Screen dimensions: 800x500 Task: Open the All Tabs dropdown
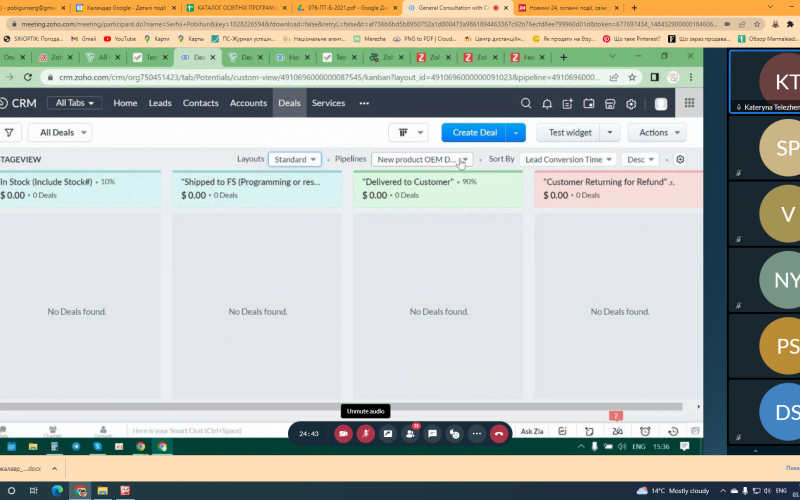pyautogui.click(x=74, y=103)
